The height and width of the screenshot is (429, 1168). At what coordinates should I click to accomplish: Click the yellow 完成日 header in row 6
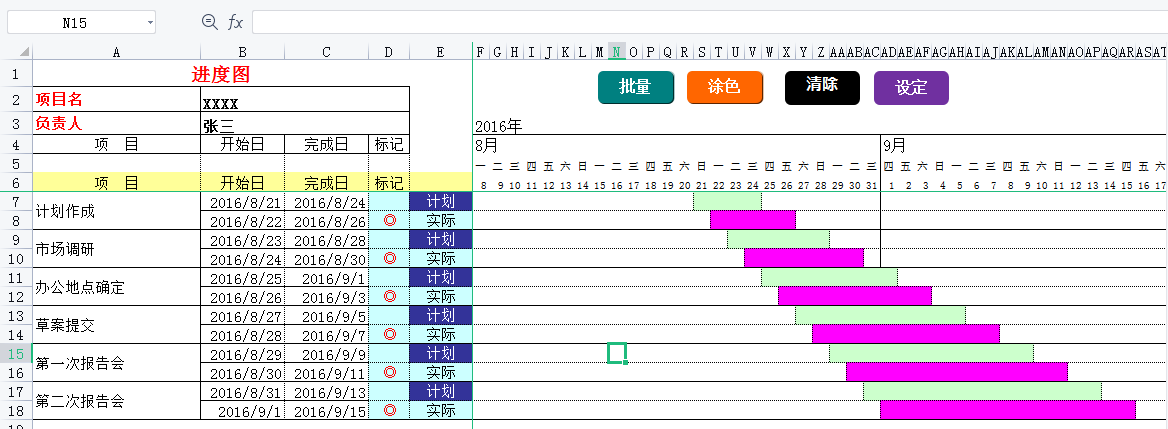coord(326,182)
